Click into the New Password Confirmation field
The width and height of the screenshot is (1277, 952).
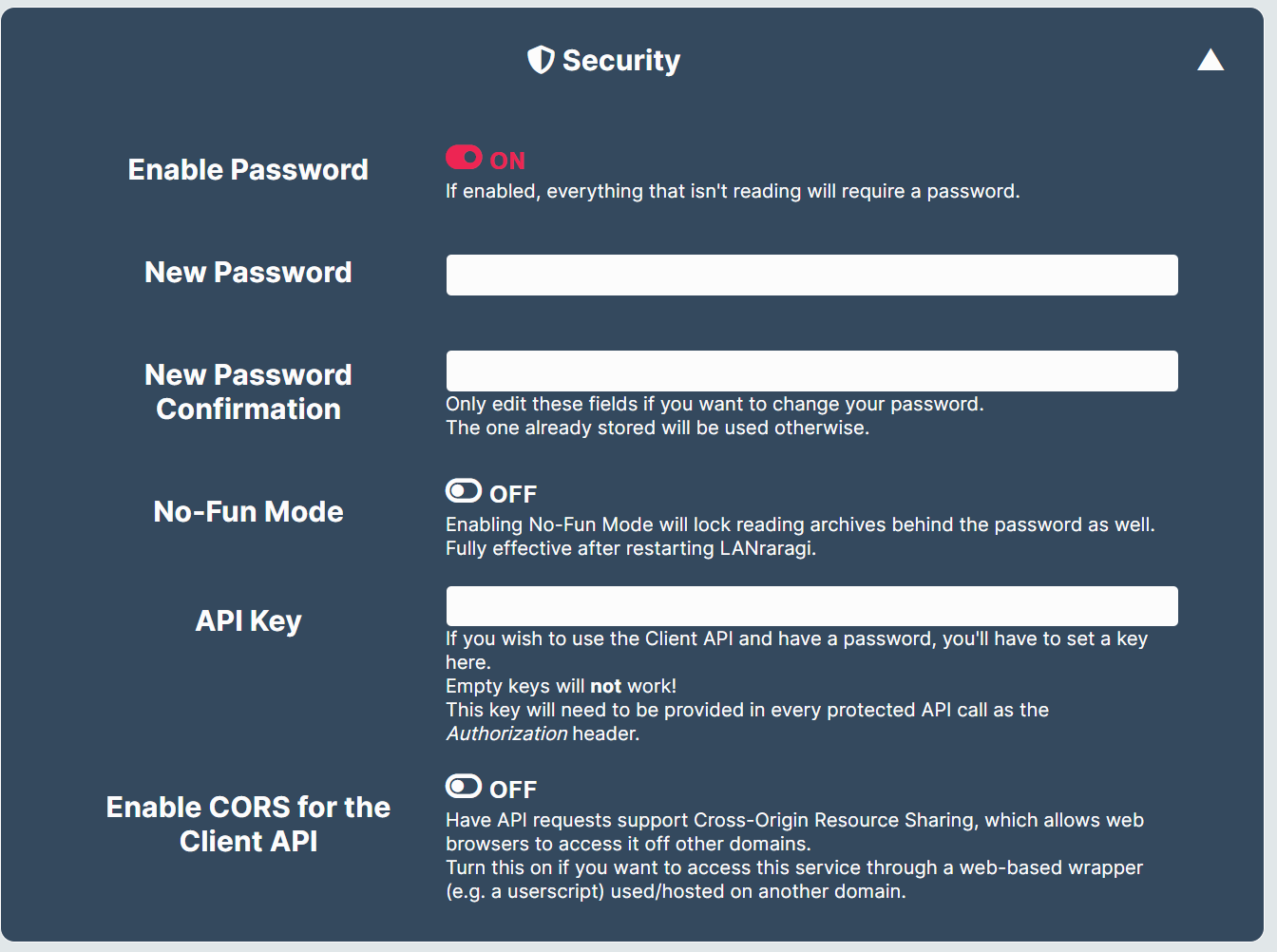pos(812,371)
